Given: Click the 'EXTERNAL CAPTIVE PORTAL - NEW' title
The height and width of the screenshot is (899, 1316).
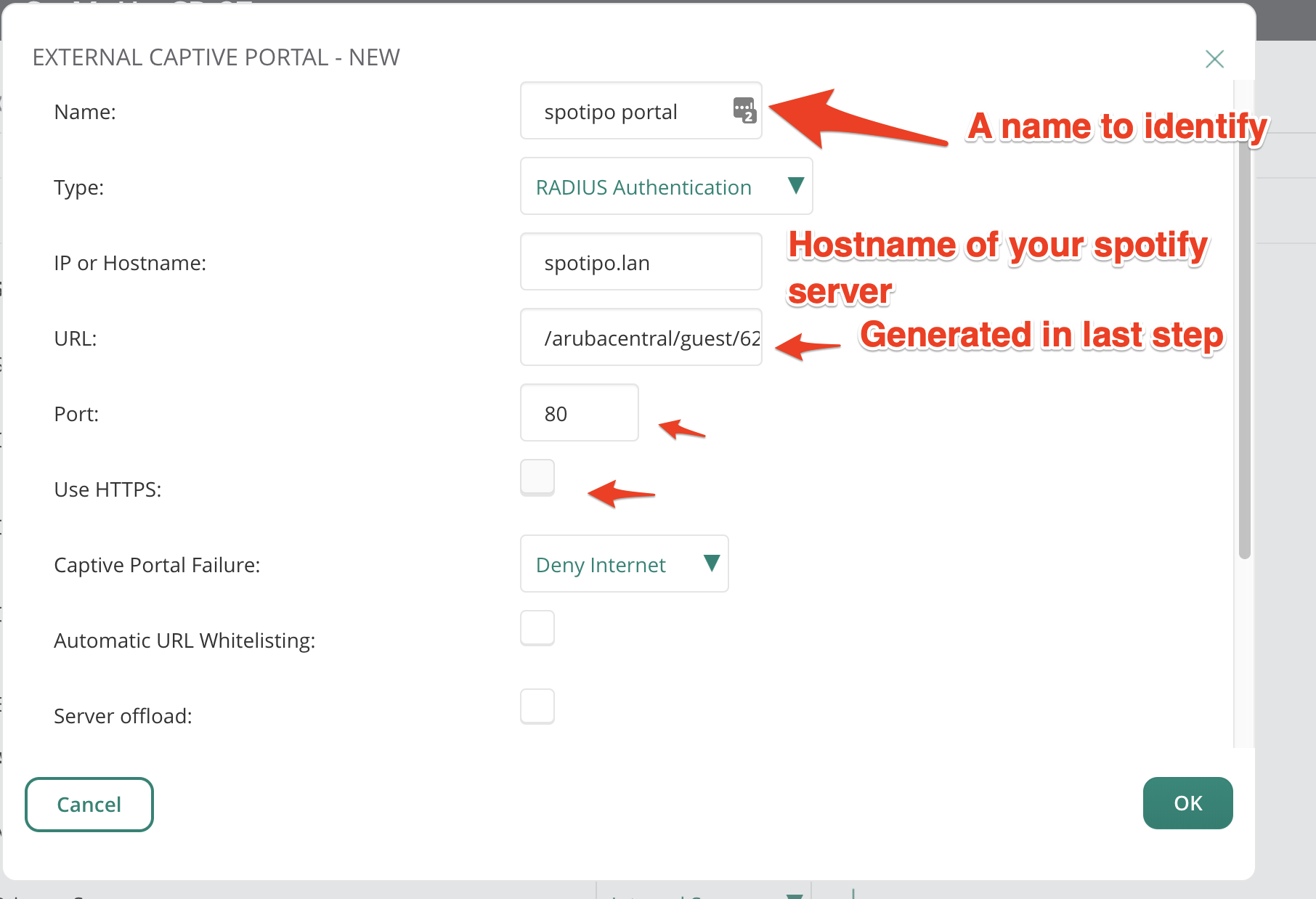Looking at the screenshot, I should [216, 57].
